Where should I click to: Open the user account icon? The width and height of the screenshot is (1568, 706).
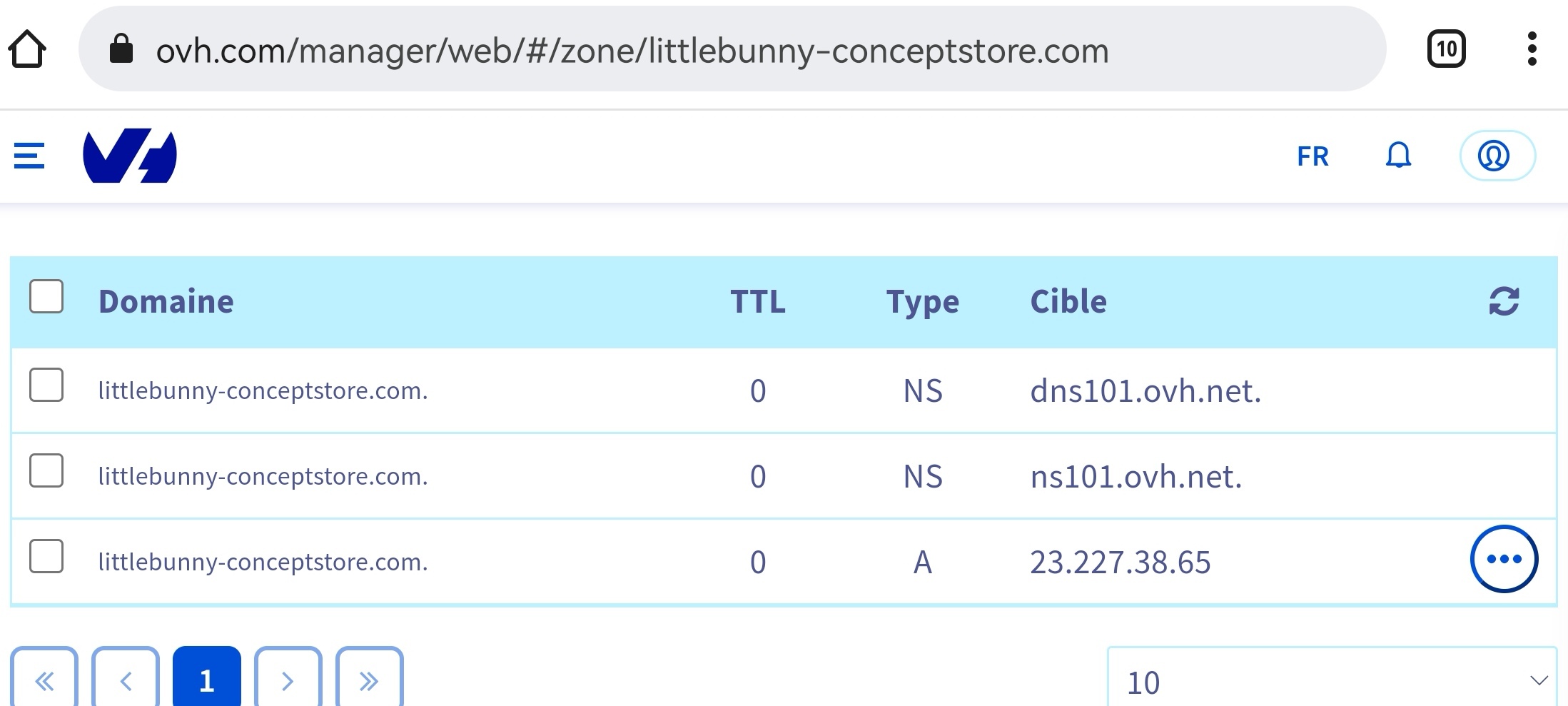(x=1497, y=155)
